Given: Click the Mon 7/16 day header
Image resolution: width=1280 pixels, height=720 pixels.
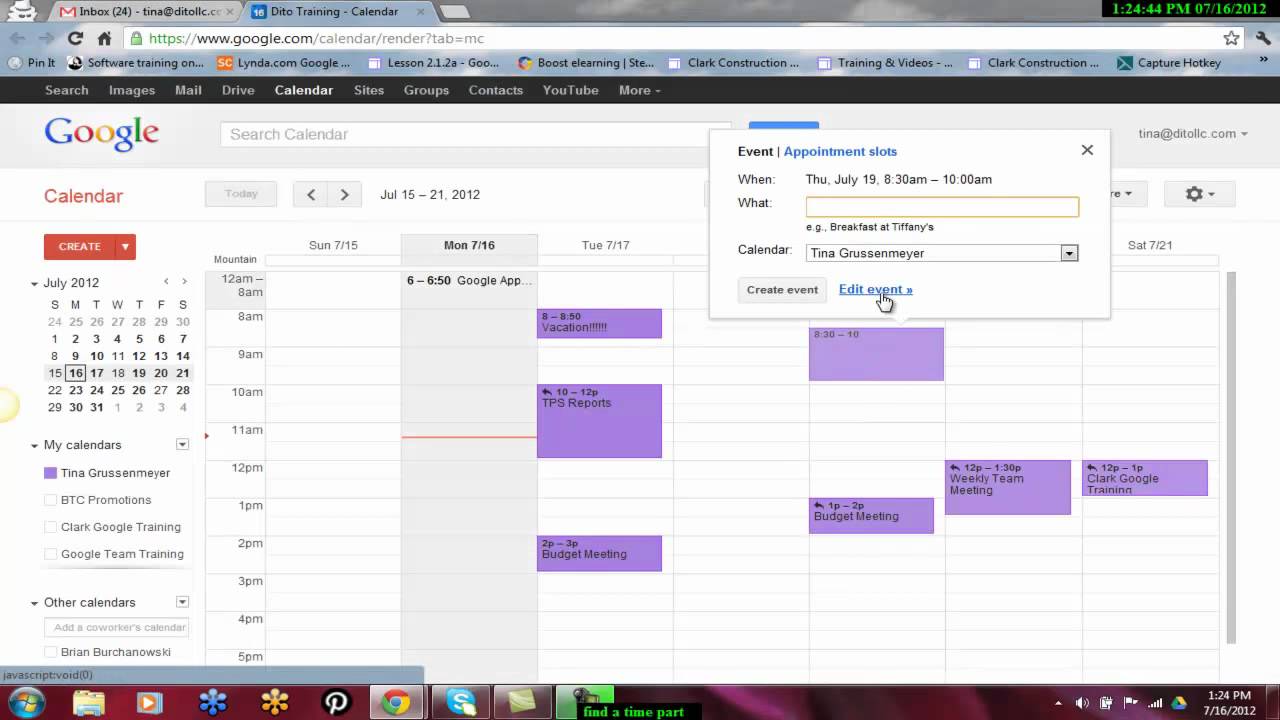Looking at the screenshot, I should point(469,245).
